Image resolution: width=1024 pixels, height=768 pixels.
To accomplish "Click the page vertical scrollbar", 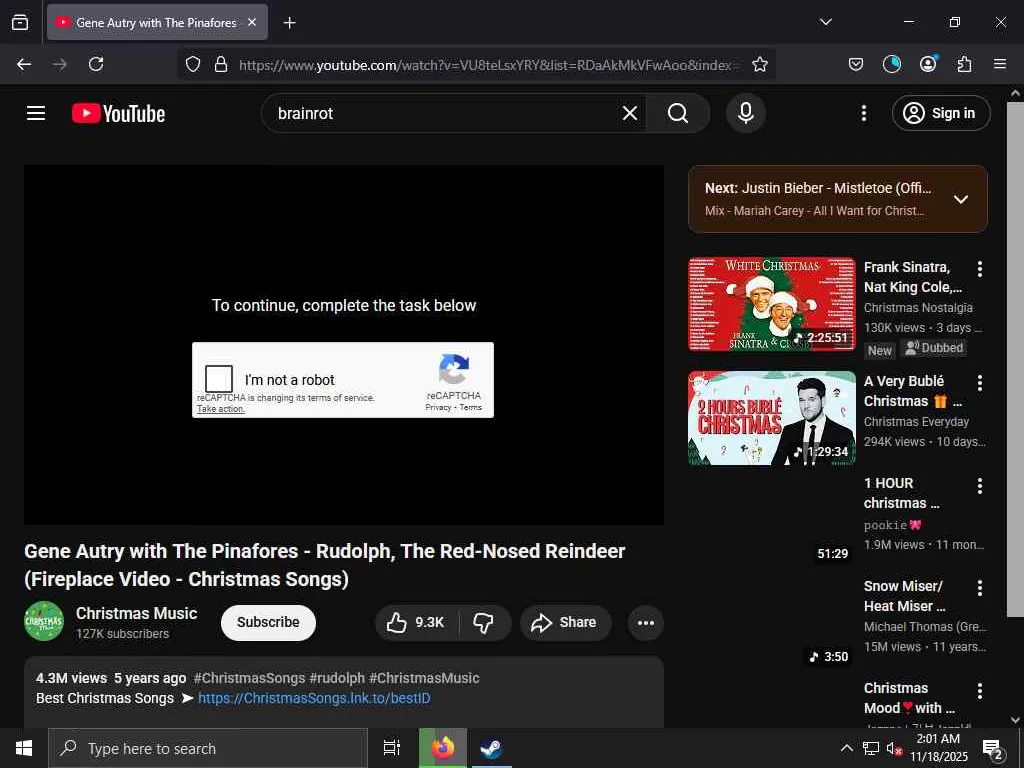I will (1015, 359).
